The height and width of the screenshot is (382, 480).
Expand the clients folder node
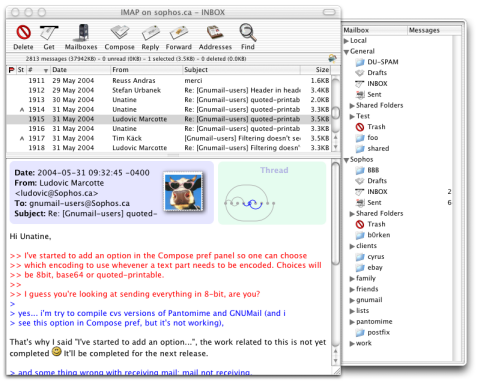[352, 246]
